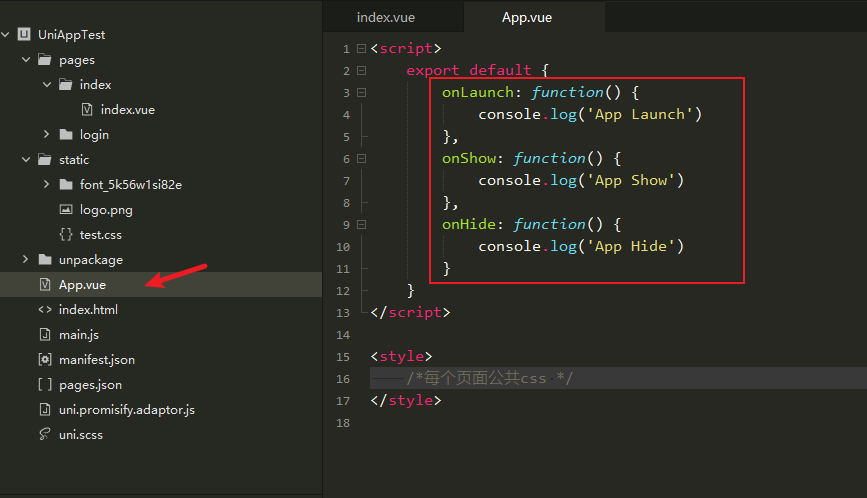Select the pages folder label
This screenshot has width=867, height=498.
[x=77, y=60]
